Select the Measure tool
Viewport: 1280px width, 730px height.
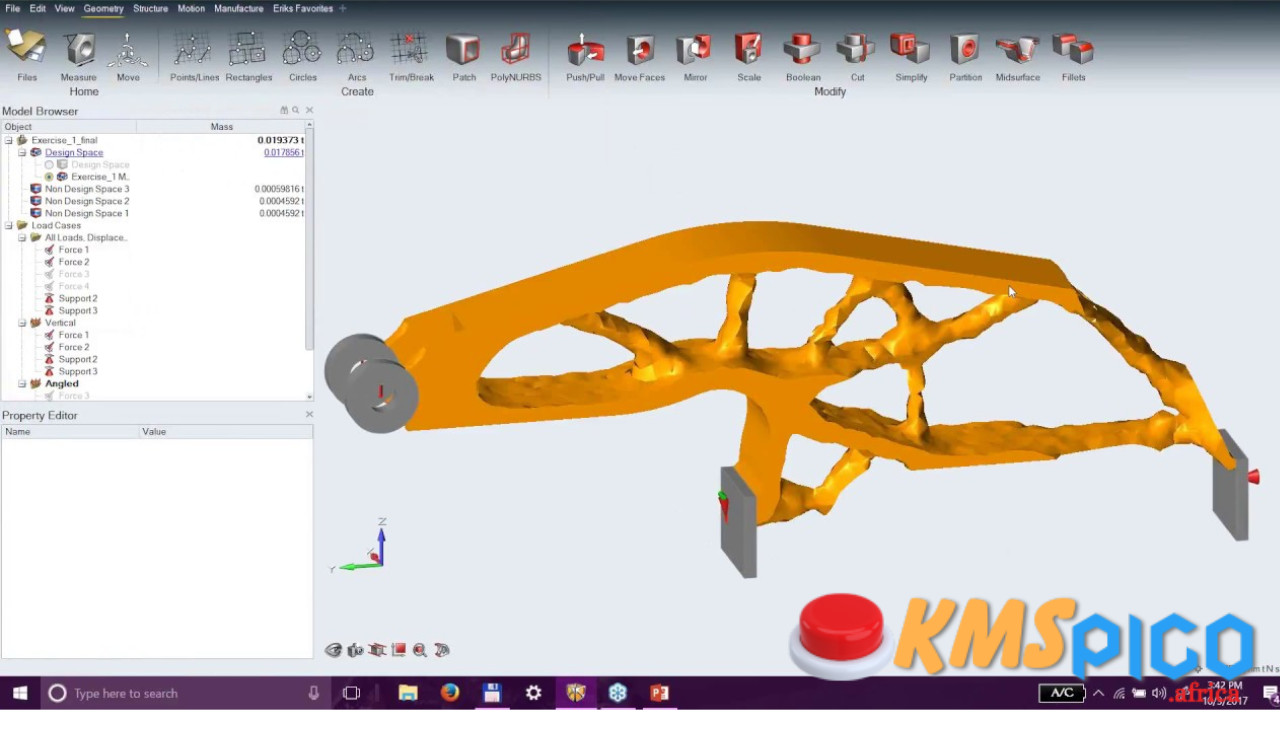[78, 56]
